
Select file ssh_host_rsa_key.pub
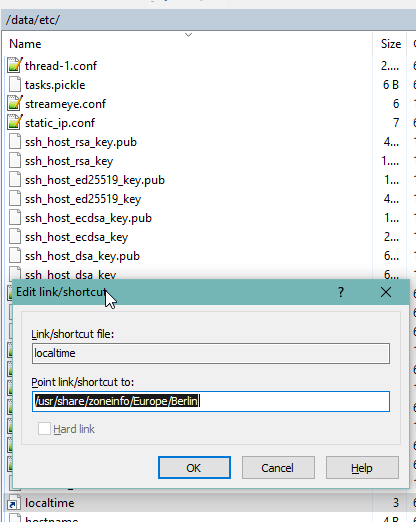click(x=81, y=142)
